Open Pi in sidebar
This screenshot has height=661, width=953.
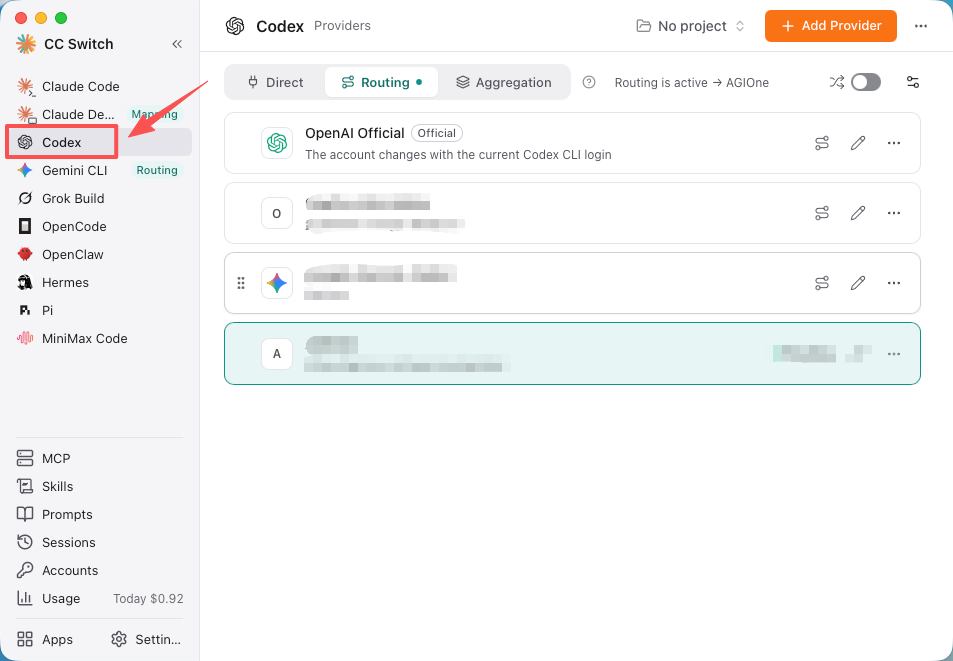click(x=99, y=310)
